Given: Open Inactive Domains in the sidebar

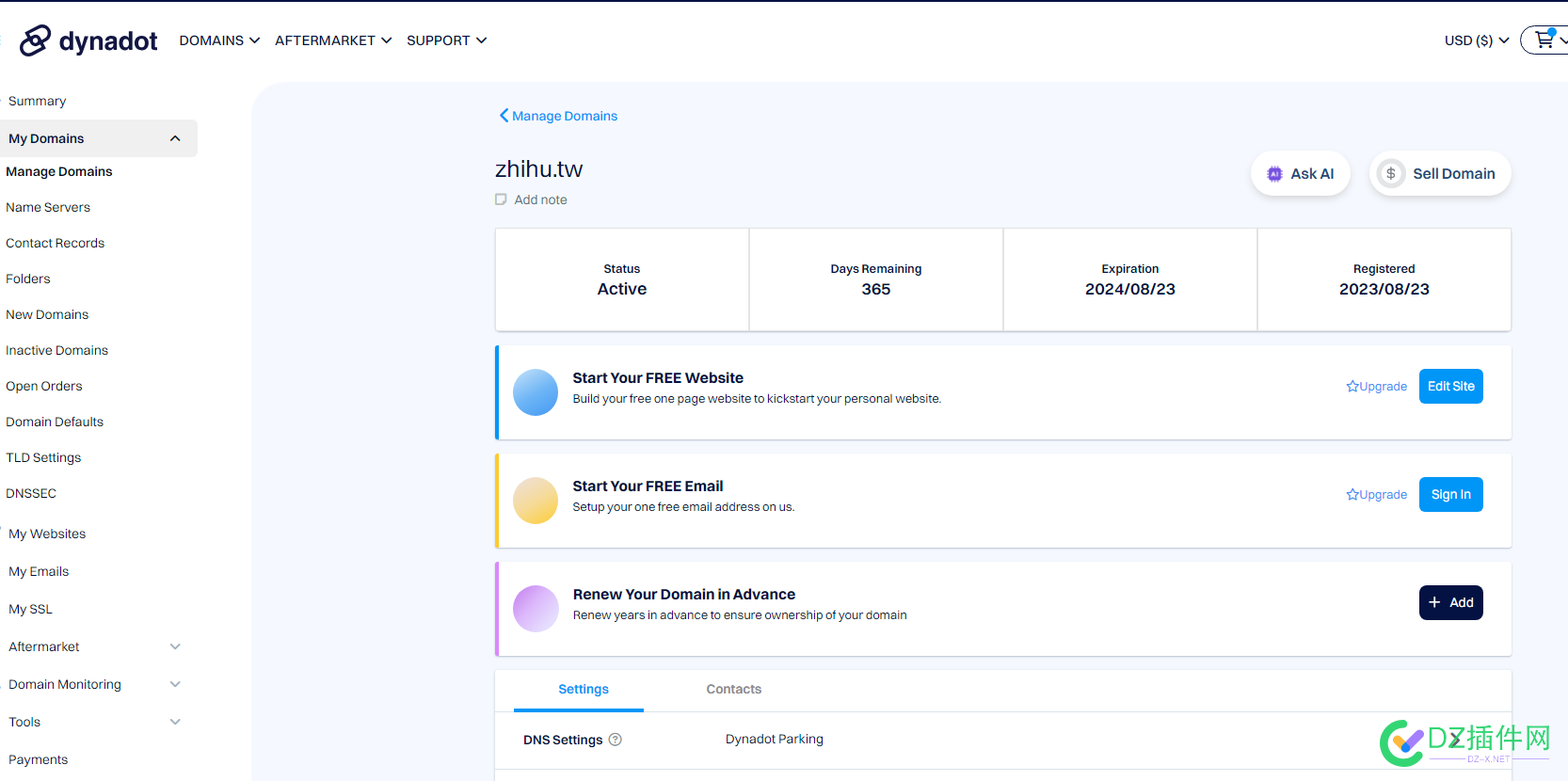Looking at the screenshot, I should pyautogui.click(x=57, y=350).
